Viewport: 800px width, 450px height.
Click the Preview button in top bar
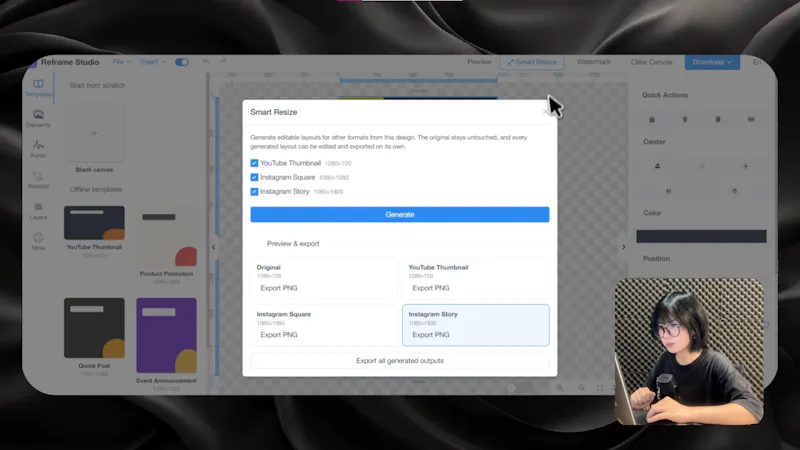pyautogui.click(x=479, y=62)
